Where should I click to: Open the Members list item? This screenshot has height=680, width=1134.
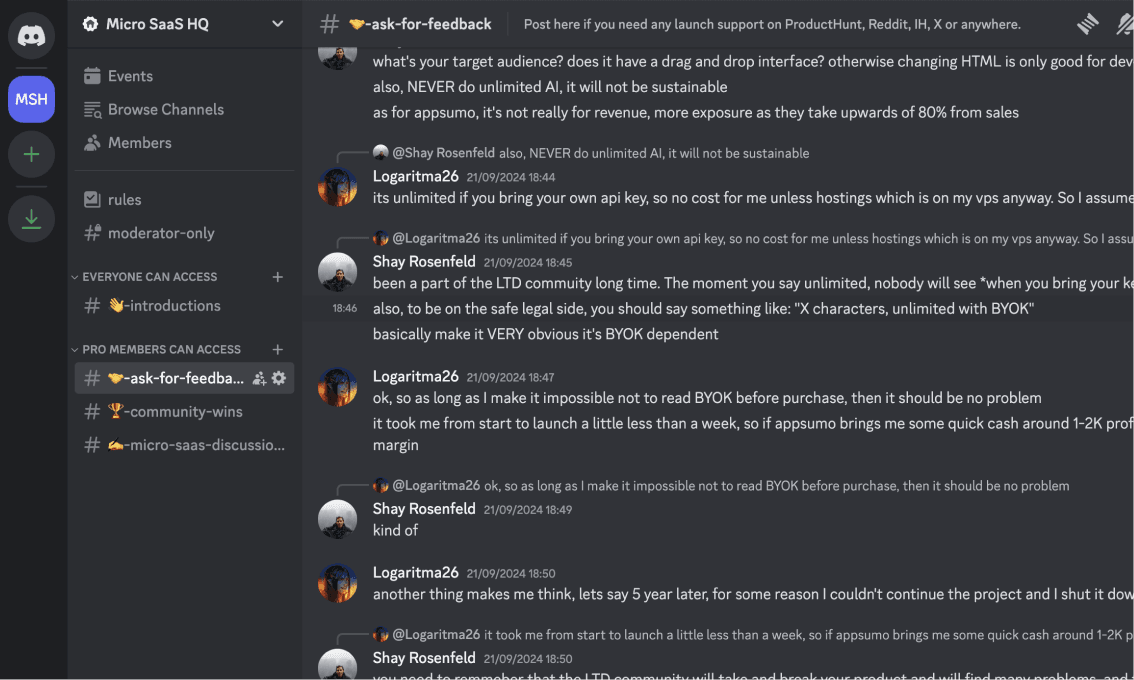[x=139, y=143]
